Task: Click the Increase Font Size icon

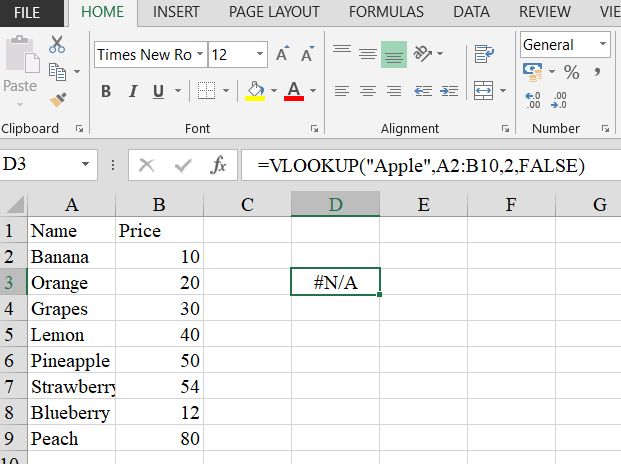Action: pos(283,55)
